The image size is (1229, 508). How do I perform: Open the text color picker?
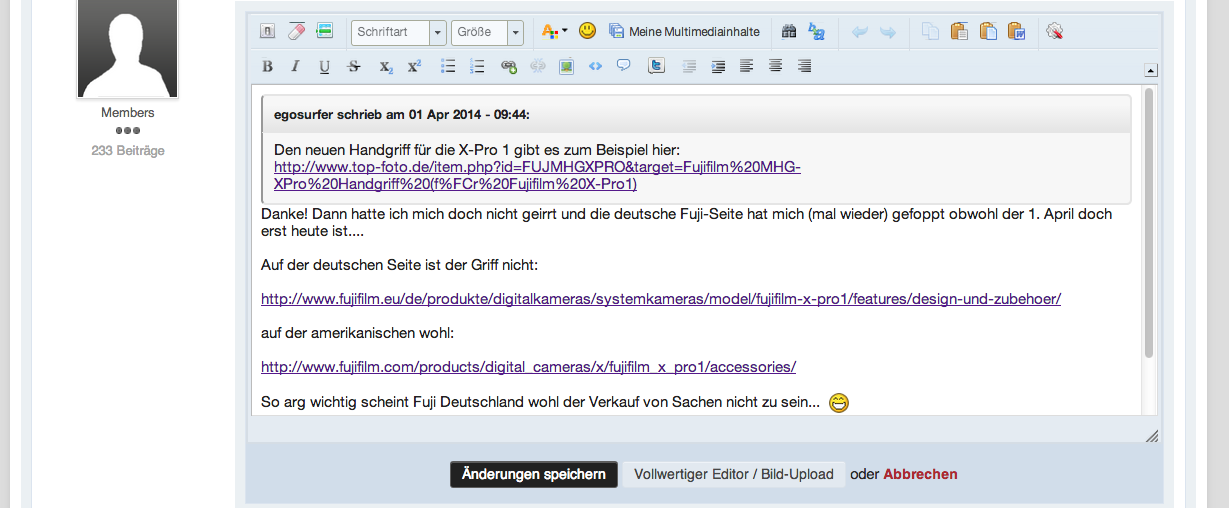[x=553, y=32]
